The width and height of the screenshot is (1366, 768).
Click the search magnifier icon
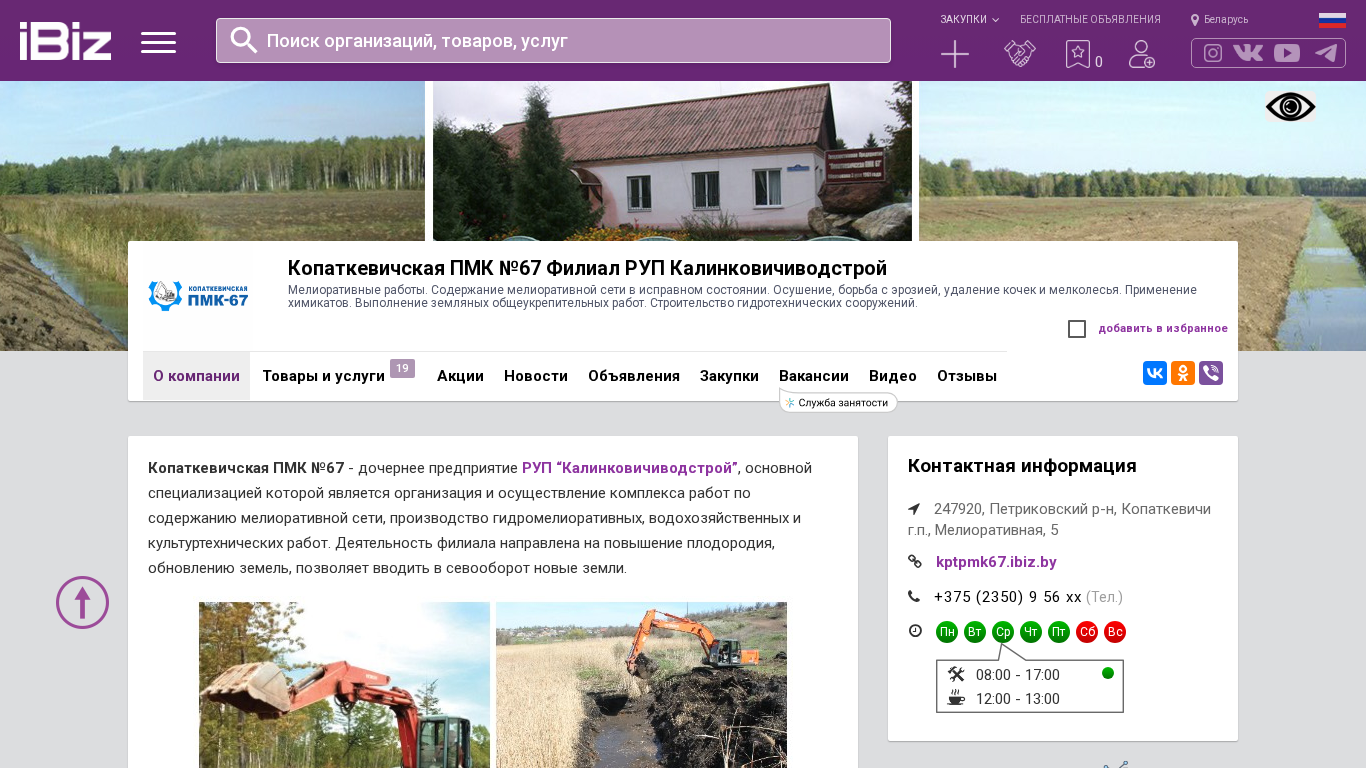[x=244, y=40]
